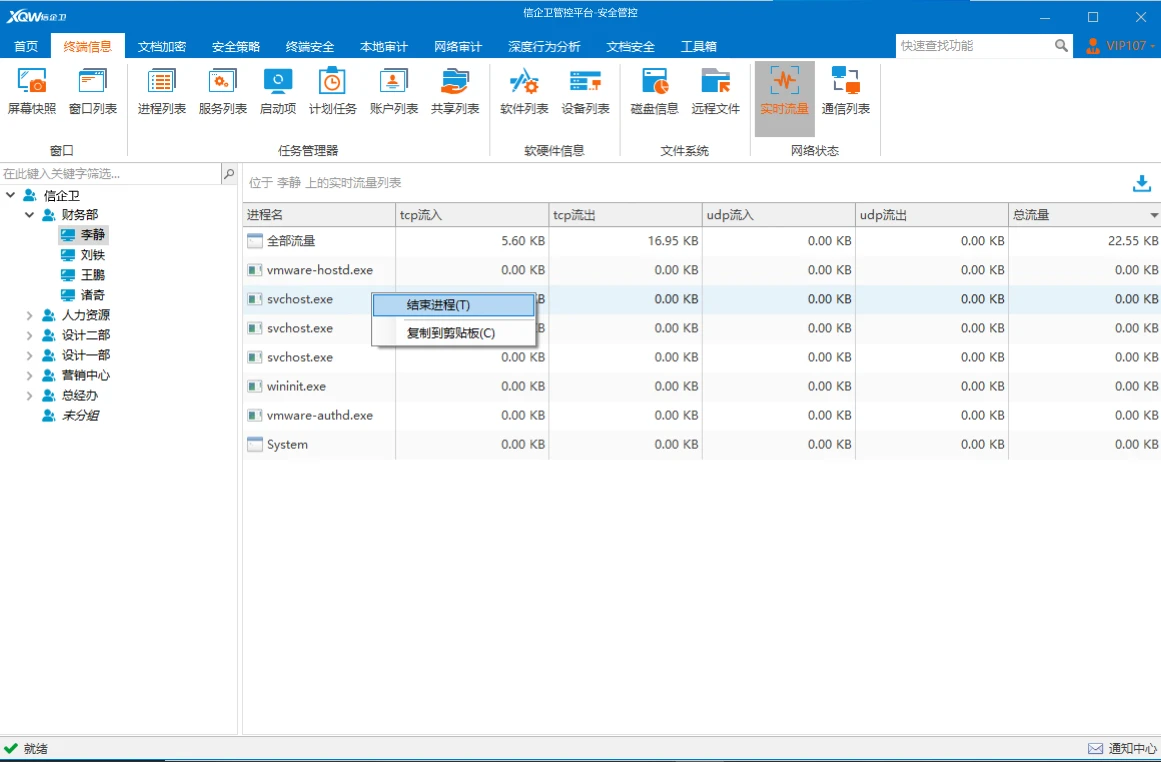Switch to 文档加密 tab
The height and width of the screenshot is (762, 1161).
click(x=161, y=46)
